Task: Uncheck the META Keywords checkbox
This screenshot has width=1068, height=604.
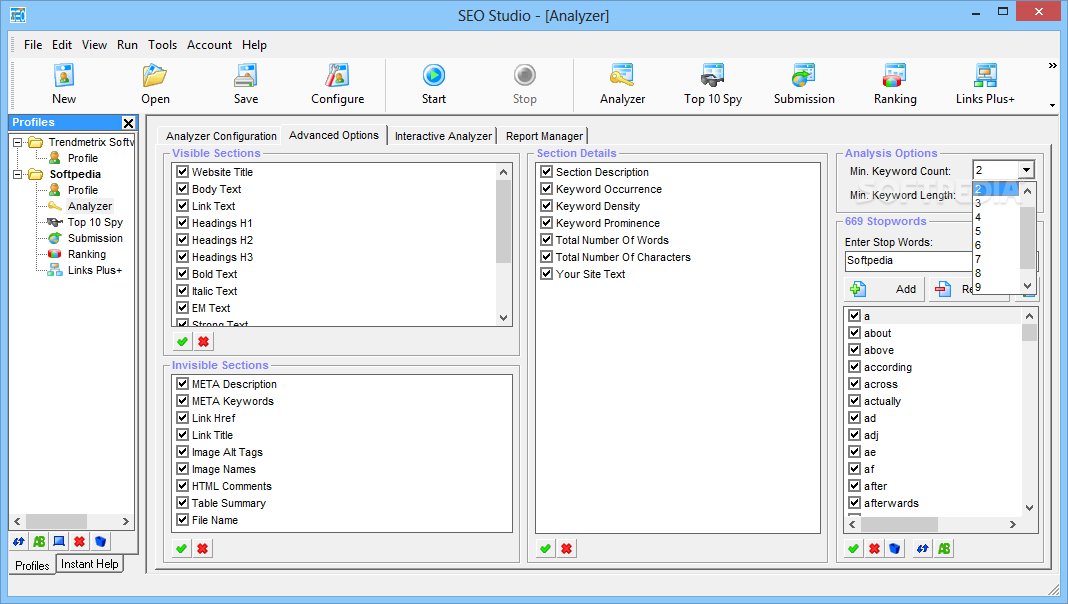Action: click(x=183, y=401)
